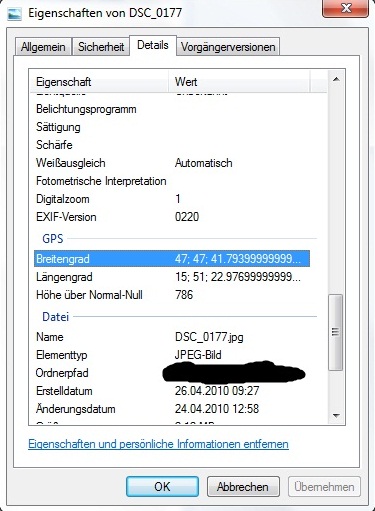Click the 786 altitude value
375x511 pixels.
tap(184, 295)
